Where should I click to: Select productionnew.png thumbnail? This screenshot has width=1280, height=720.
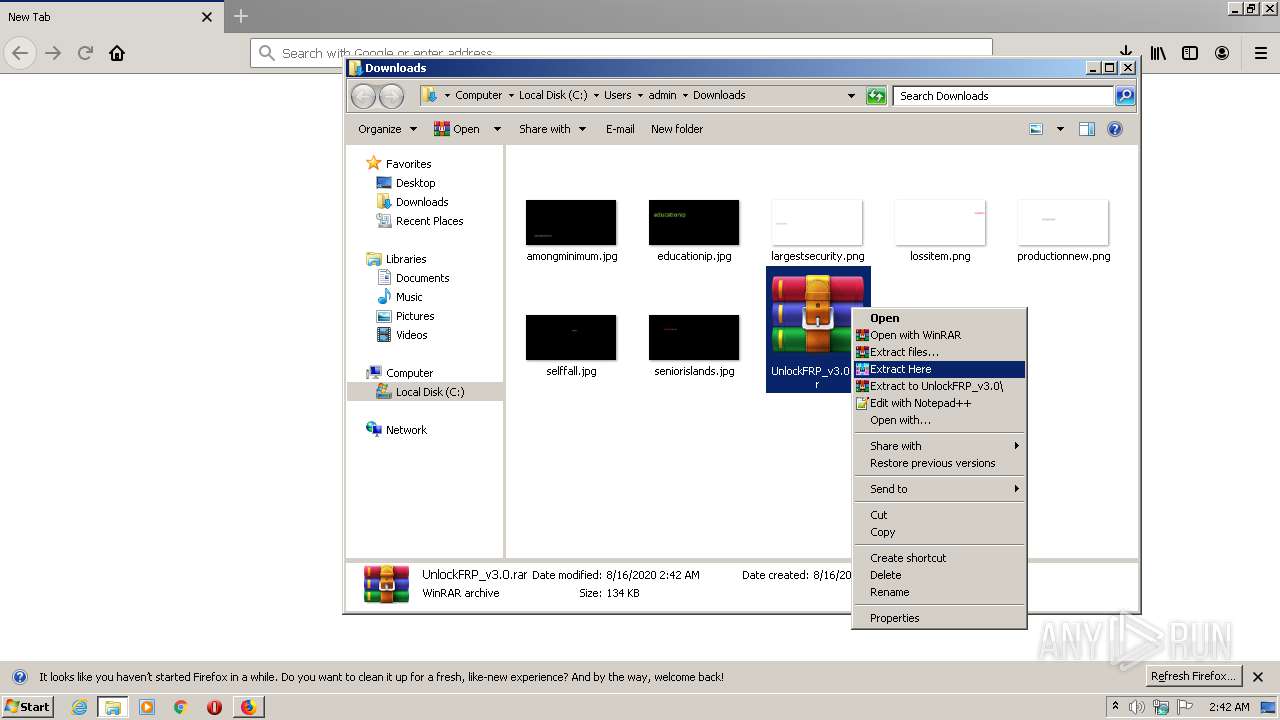(x=1063, y=222)
